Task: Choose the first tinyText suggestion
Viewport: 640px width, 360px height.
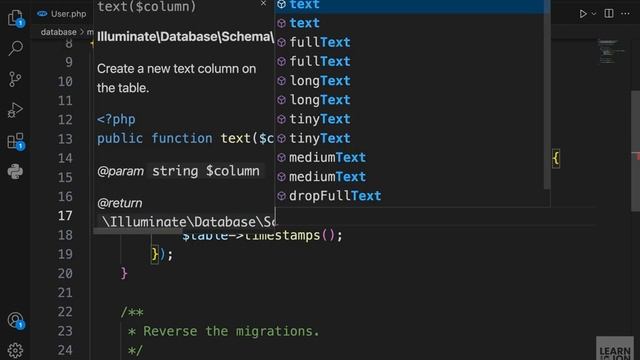Action: click(x=410, y=119)
